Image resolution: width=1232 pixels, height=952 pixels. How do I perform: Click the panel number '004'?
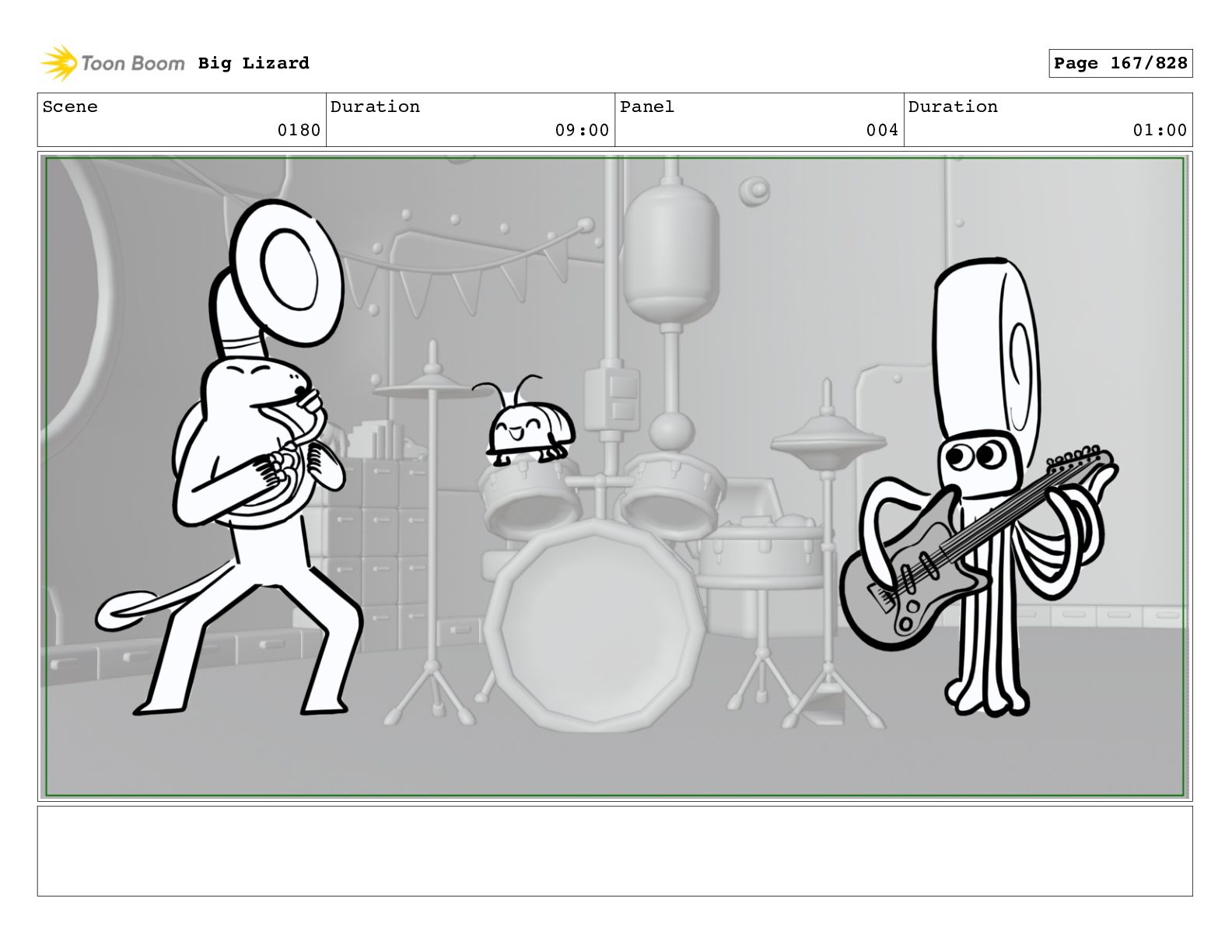tap(883, 130)
